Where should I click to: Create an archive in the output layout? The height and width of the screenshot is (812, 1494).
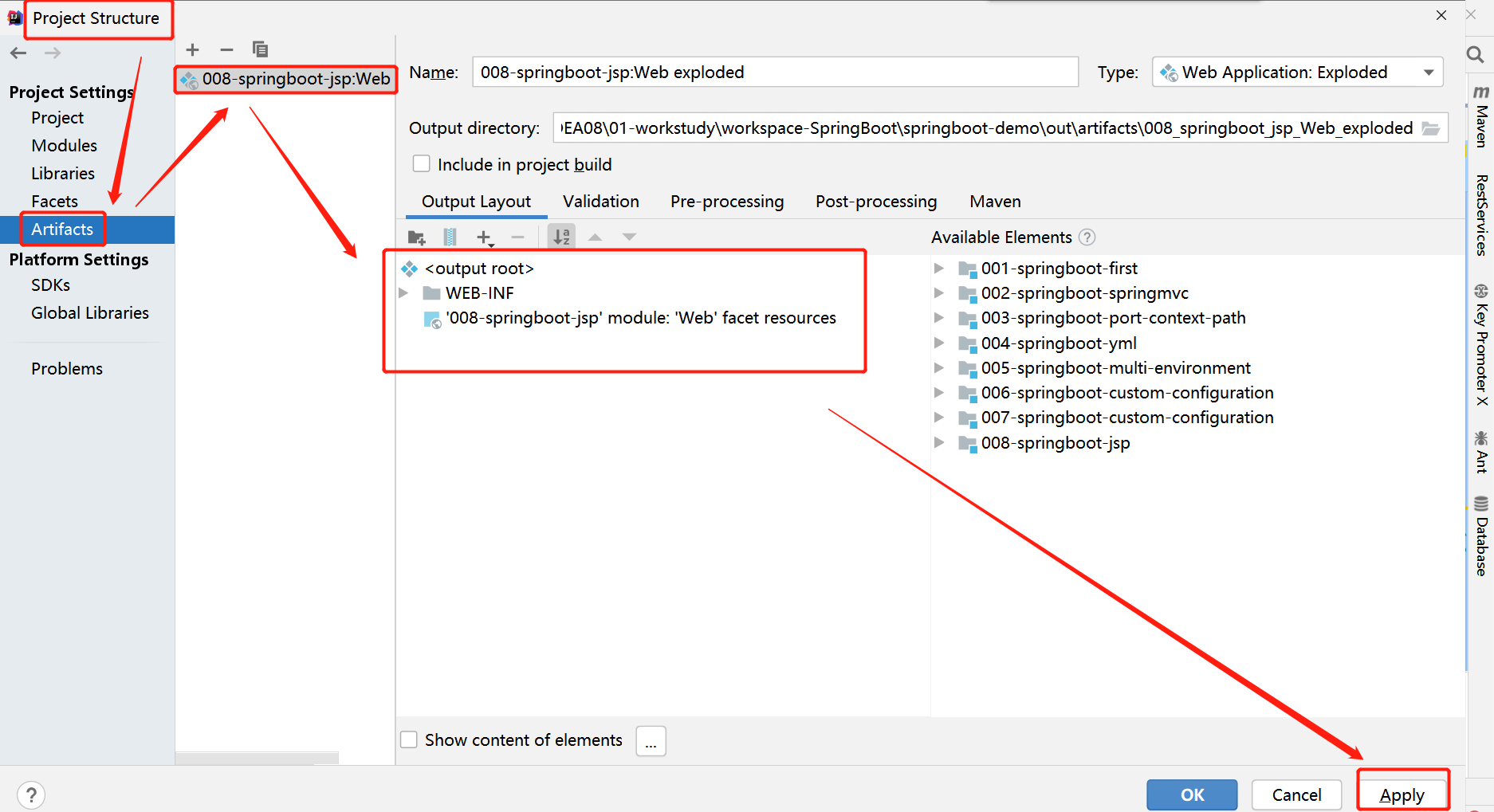(x=450, y=237)
